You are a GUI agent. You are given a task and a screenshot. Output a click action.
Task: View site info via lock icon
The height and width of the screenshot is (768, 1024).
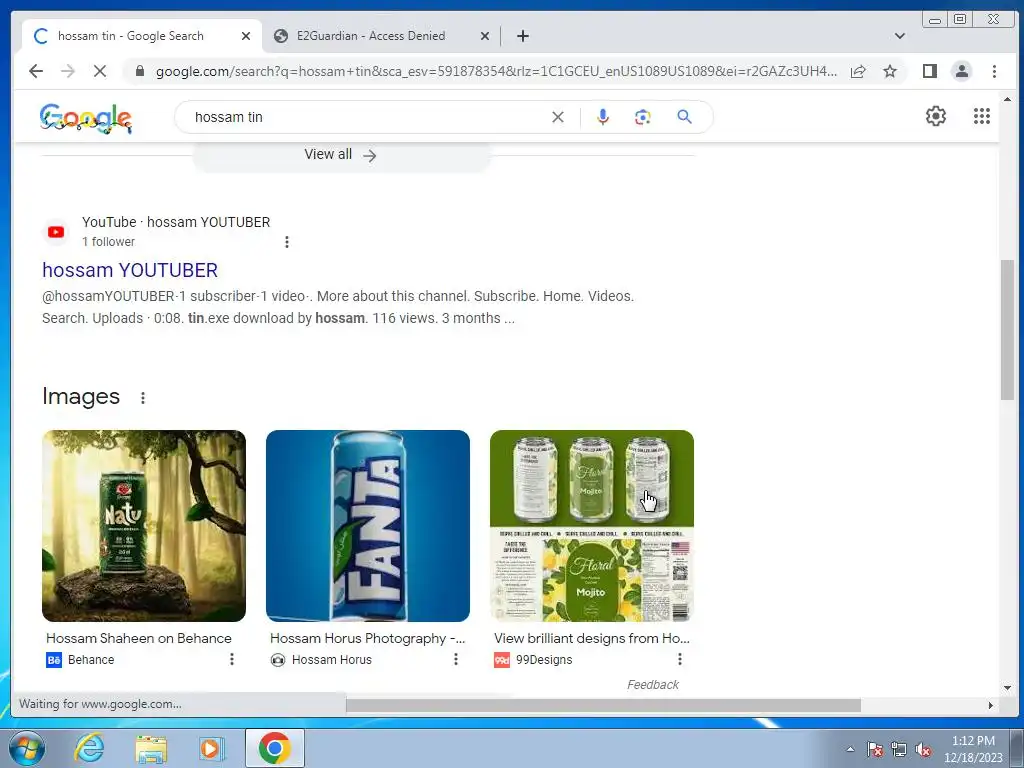[139, 71]
